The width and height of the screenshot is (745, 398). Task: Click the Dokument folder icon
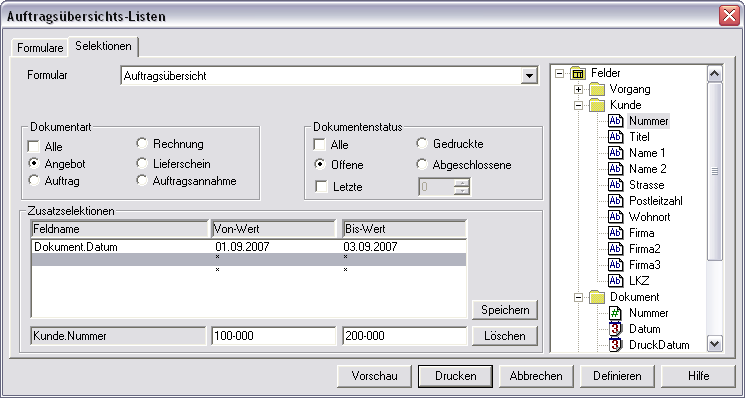(597, 297)
